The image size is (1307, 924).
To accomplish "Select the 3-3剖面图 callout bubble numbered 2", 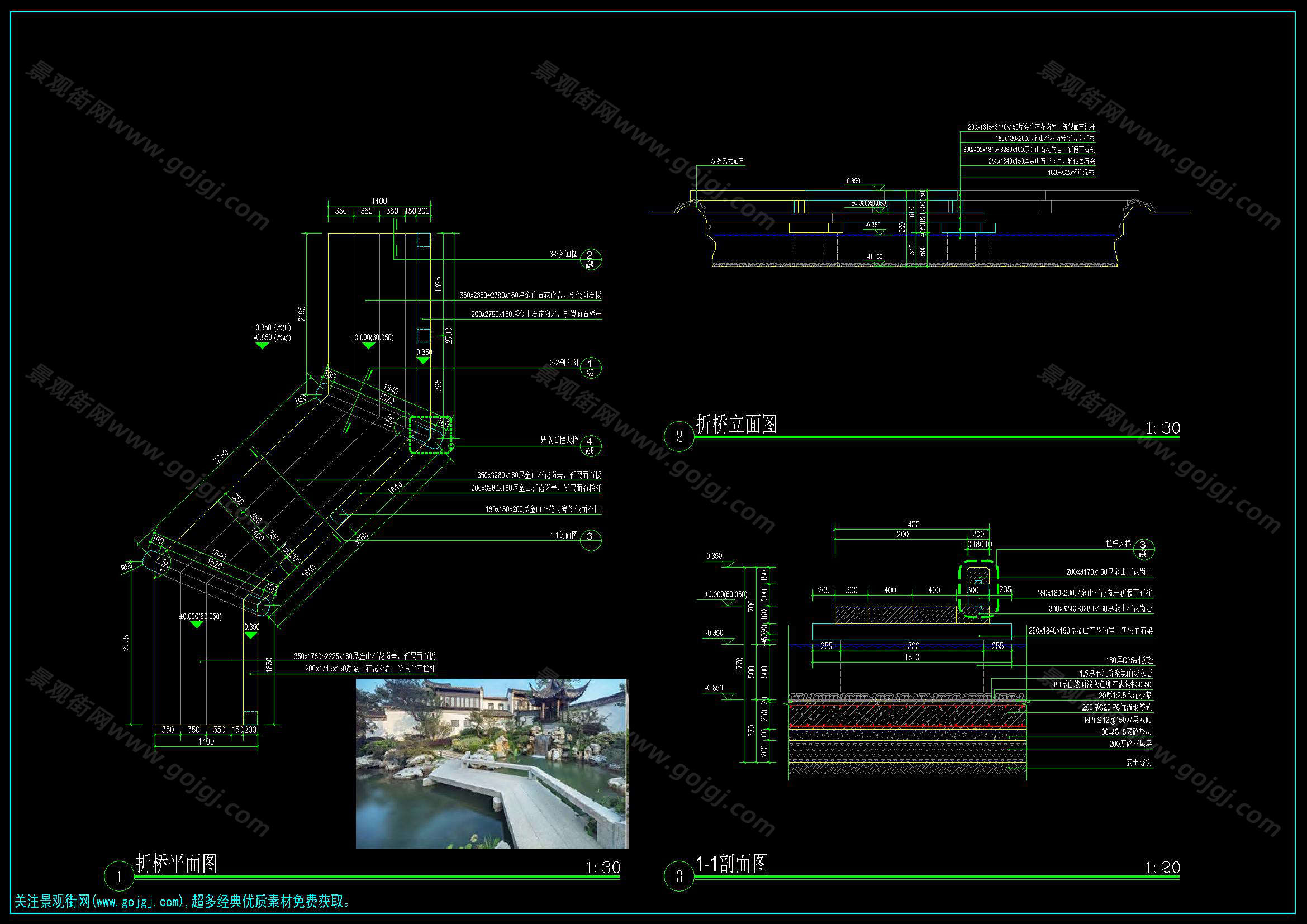I will [590, 259].
